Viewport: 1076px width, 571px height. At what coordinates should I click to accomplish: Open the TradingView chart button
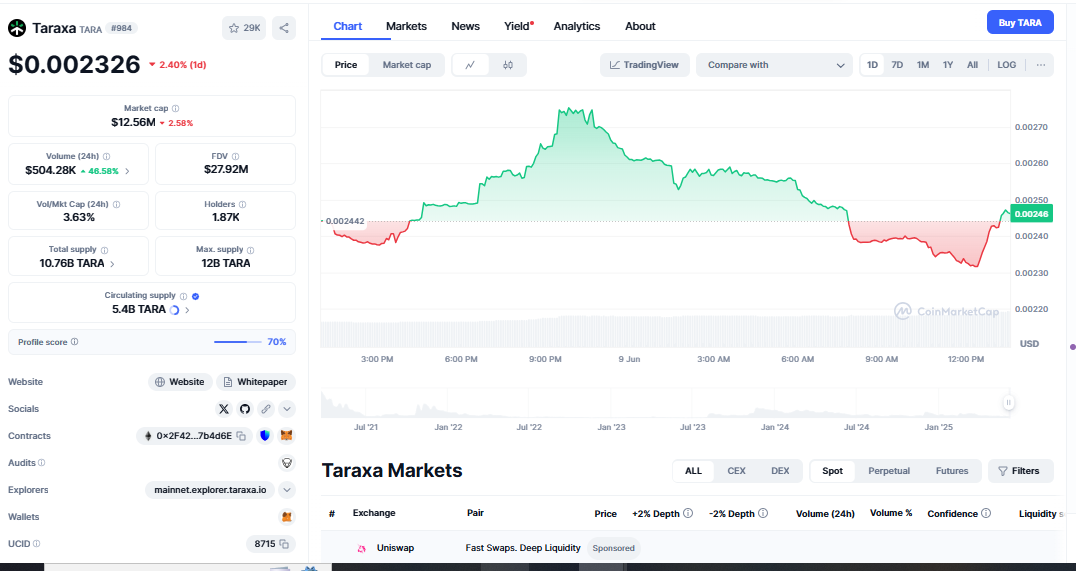644,65
